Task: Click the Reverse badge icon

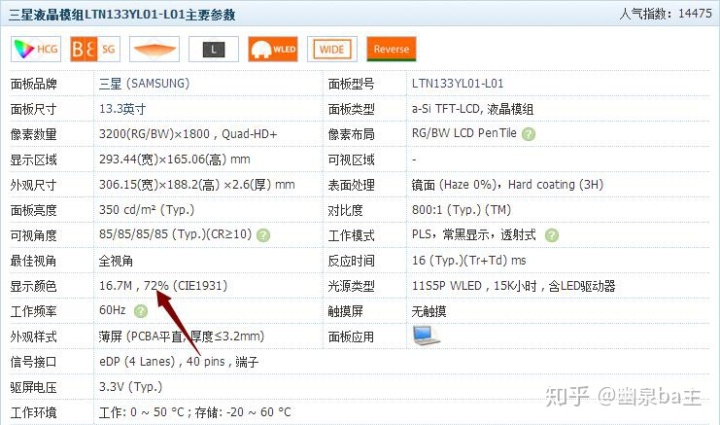Action: click(391, 49)
